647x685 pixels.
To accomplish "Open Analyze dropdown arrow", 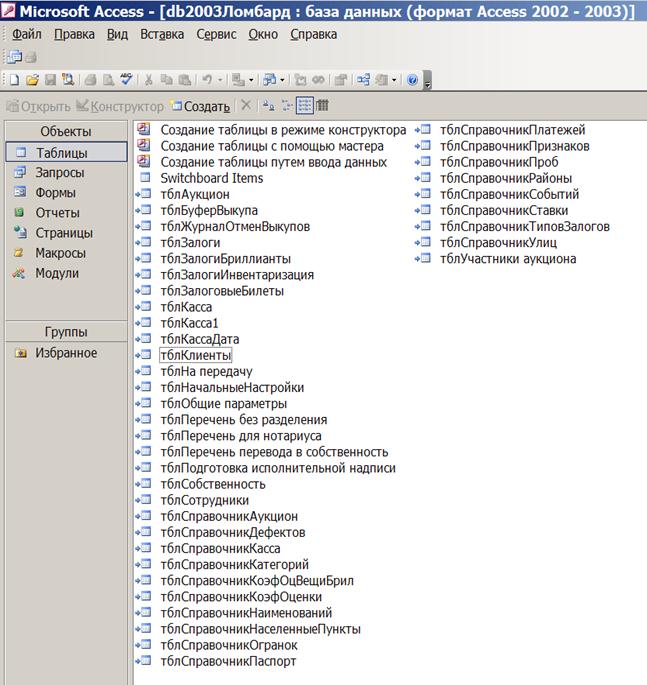I will point(282,80).
